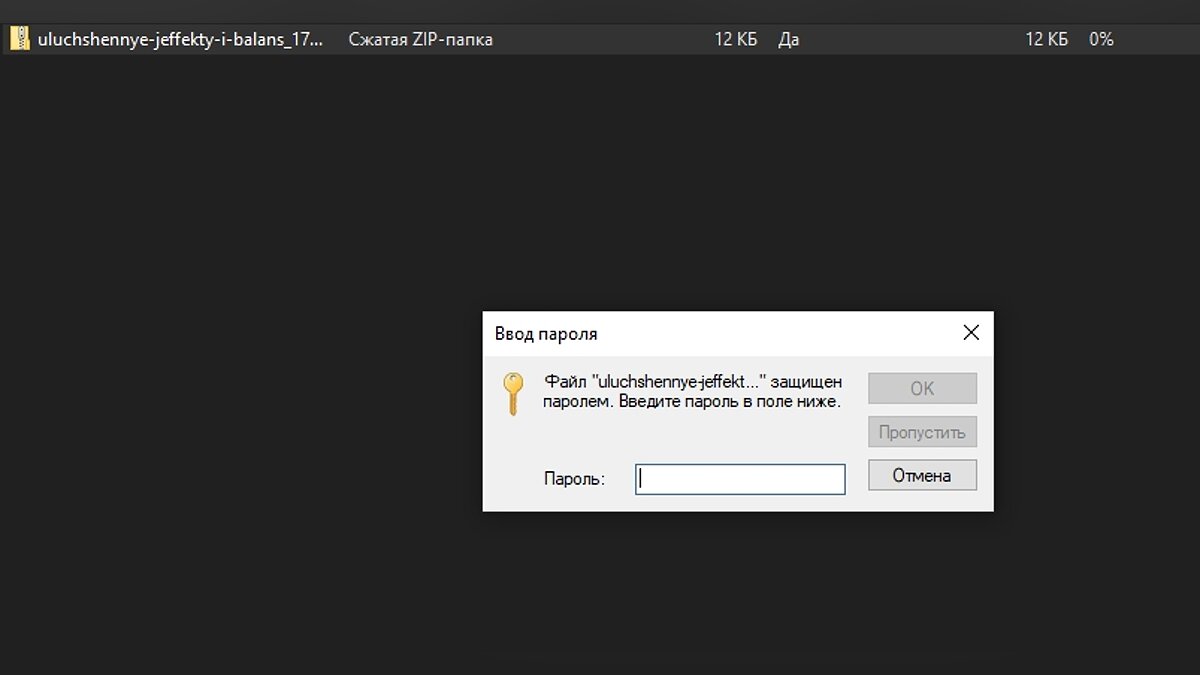Viewport: 1200px width, 675px height.
Task: Click the golden key icon in the dialog
Action: click(x=513, y=393)
